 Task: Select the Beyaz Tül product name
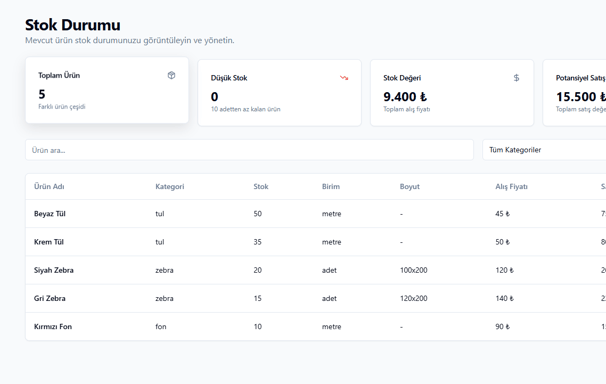point(50,214)
